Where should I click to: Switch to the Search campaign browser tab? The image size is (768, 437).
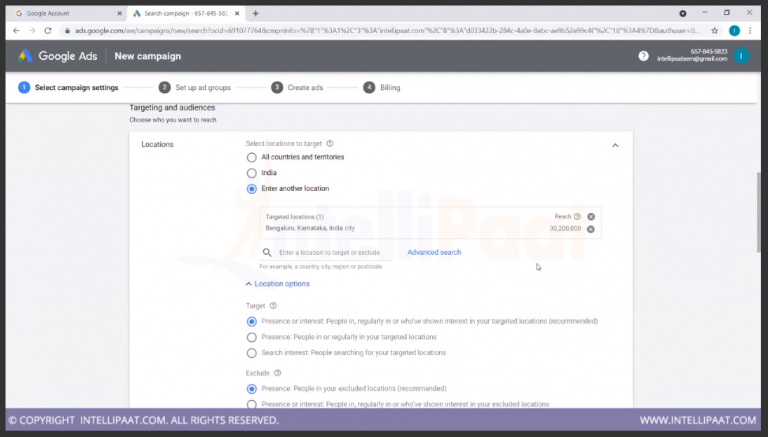186,13
